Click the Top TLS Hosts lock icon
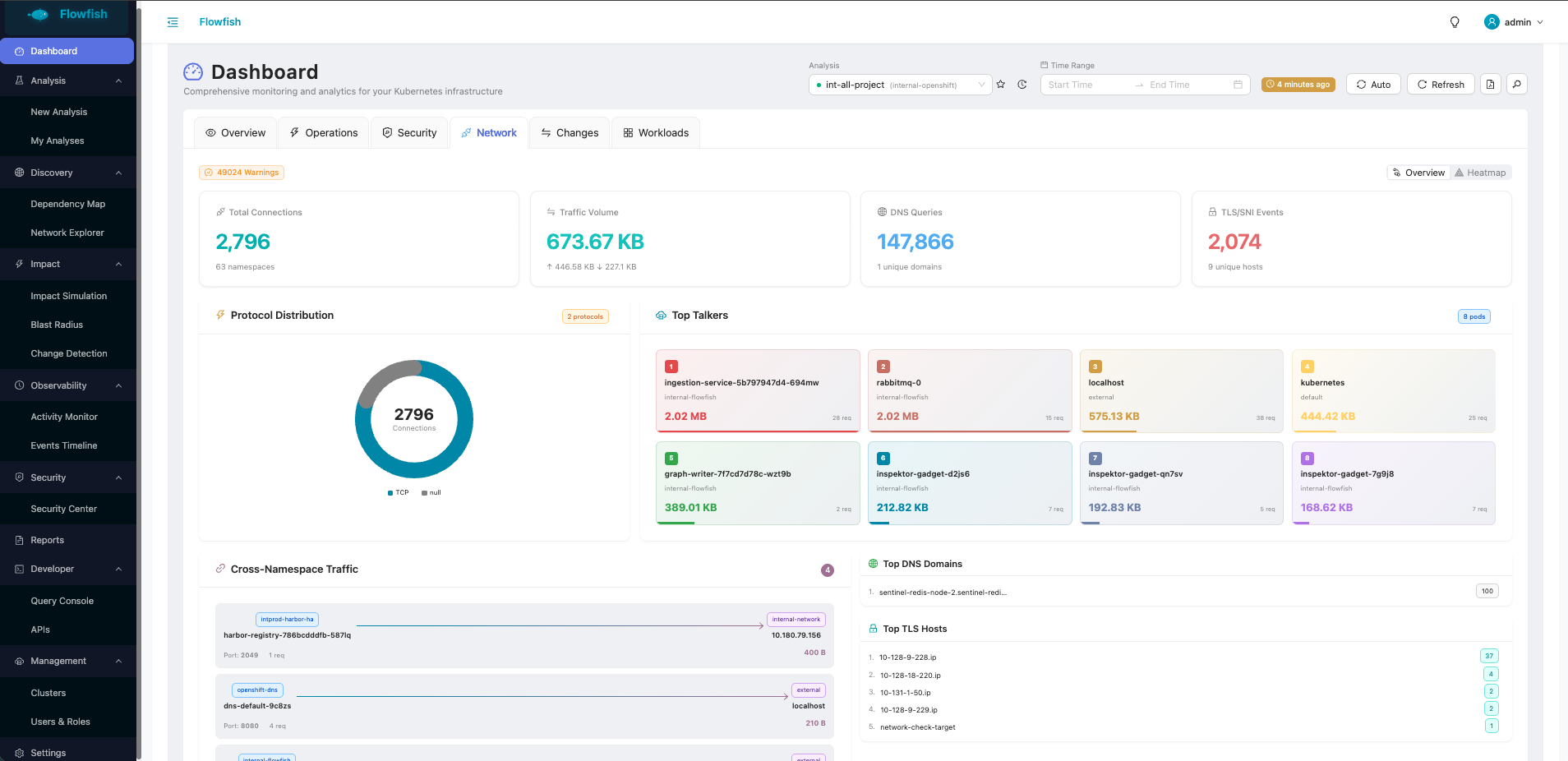The width and height of the screenshot is (1568, 761). coord(874,629)
